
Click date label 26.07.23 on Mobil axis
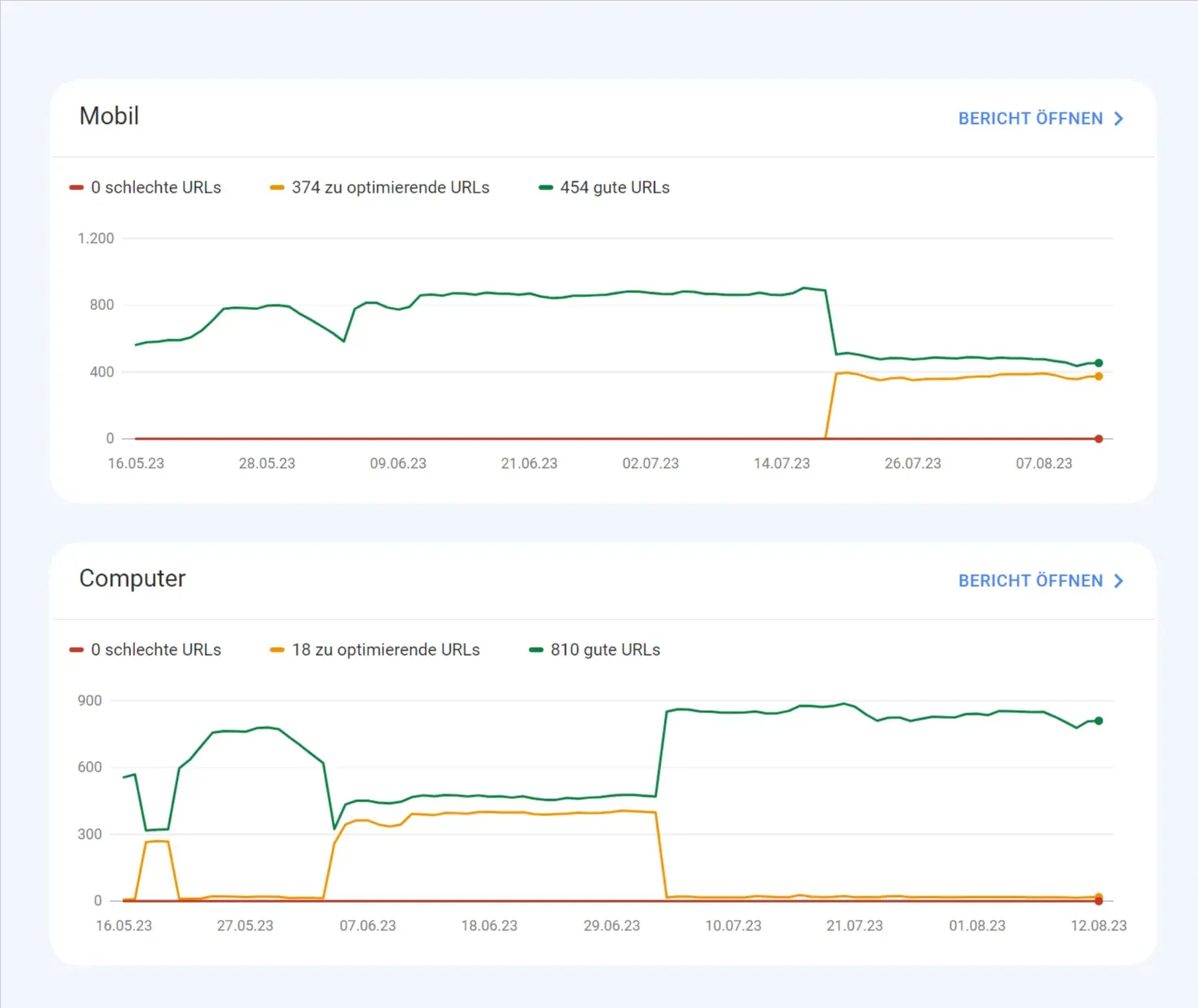tap(913, 463)
